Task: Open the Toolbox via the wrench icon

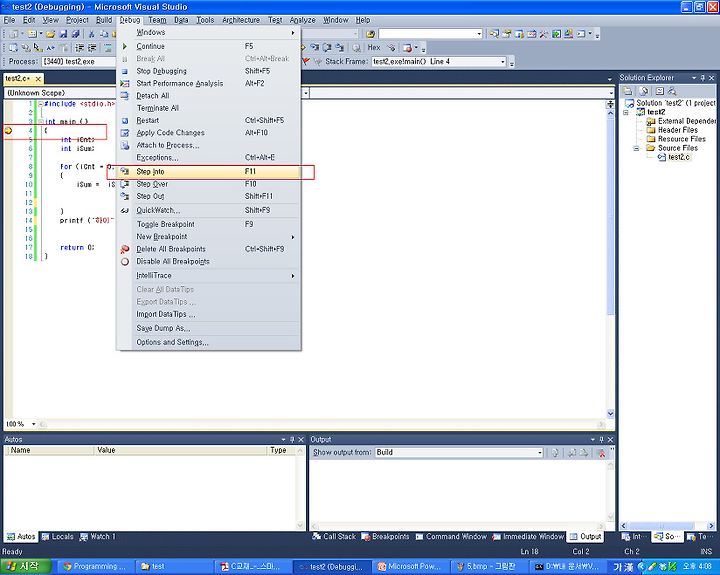Action: click(x=544, y=34)
